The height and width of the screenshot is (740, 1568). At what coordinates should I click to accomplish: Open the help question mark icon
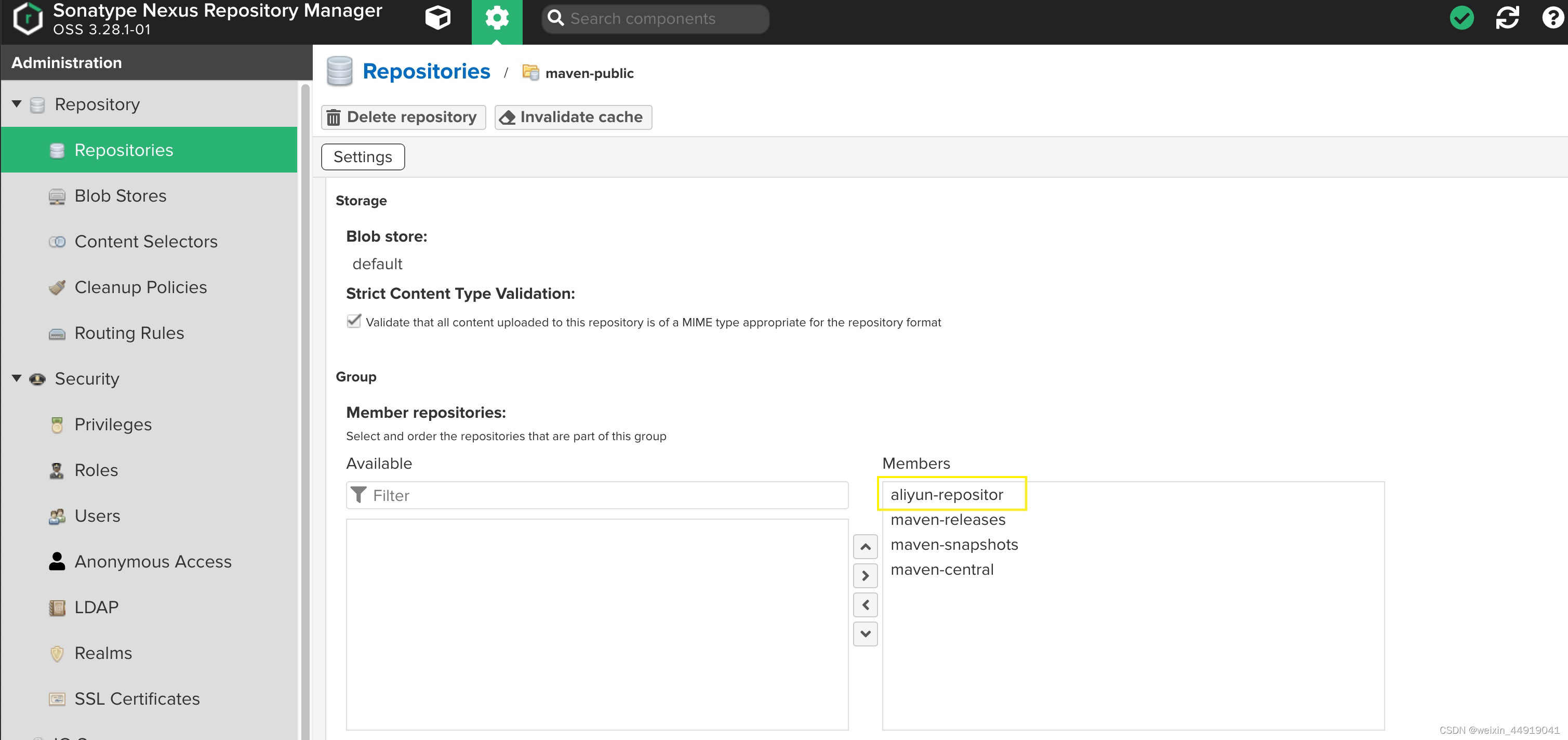pos(1552,18)
